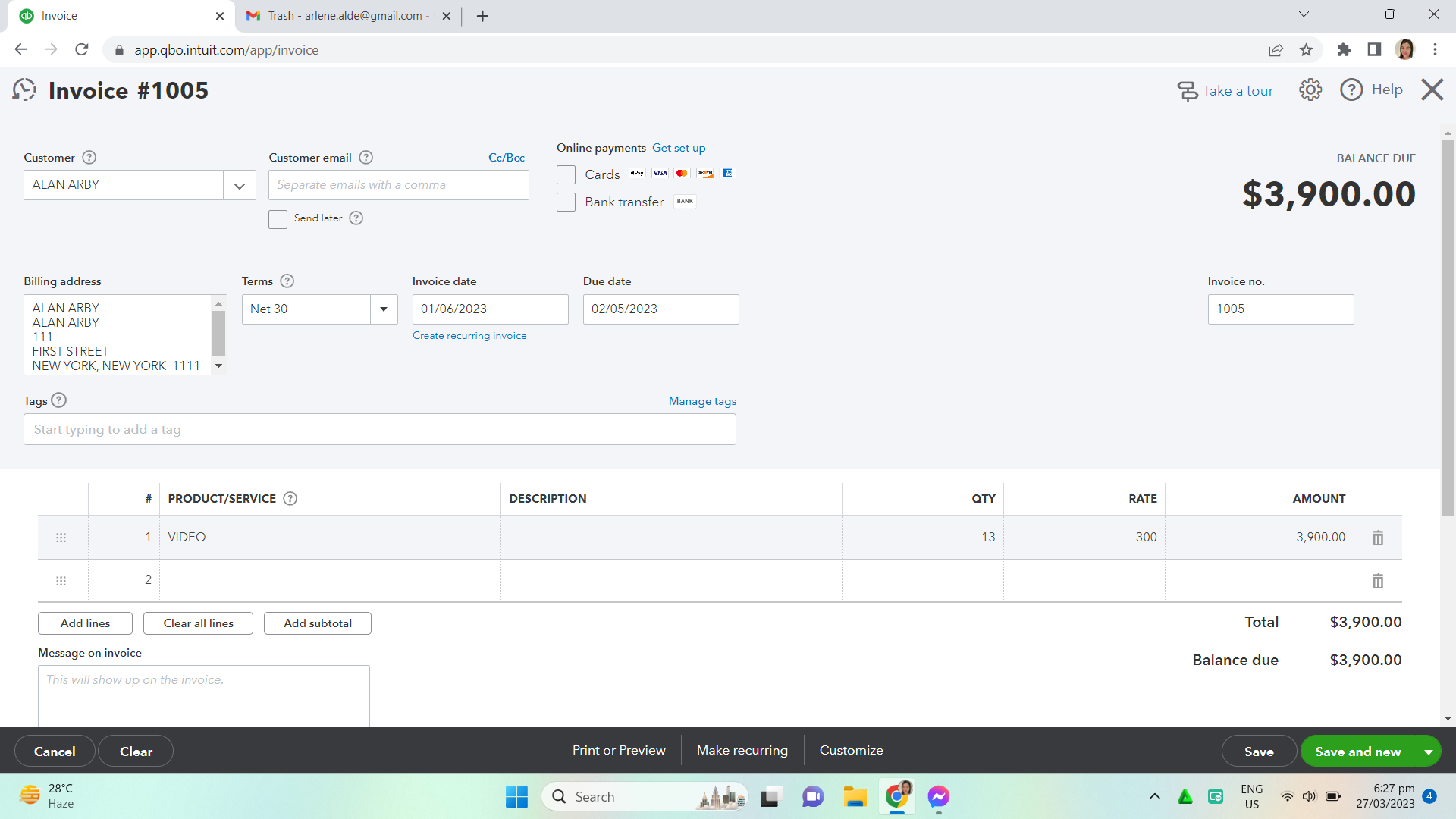This screenshot has height=819, width=1456.
Task: Click the Create recurring invoice link
Action: (469, 336)
